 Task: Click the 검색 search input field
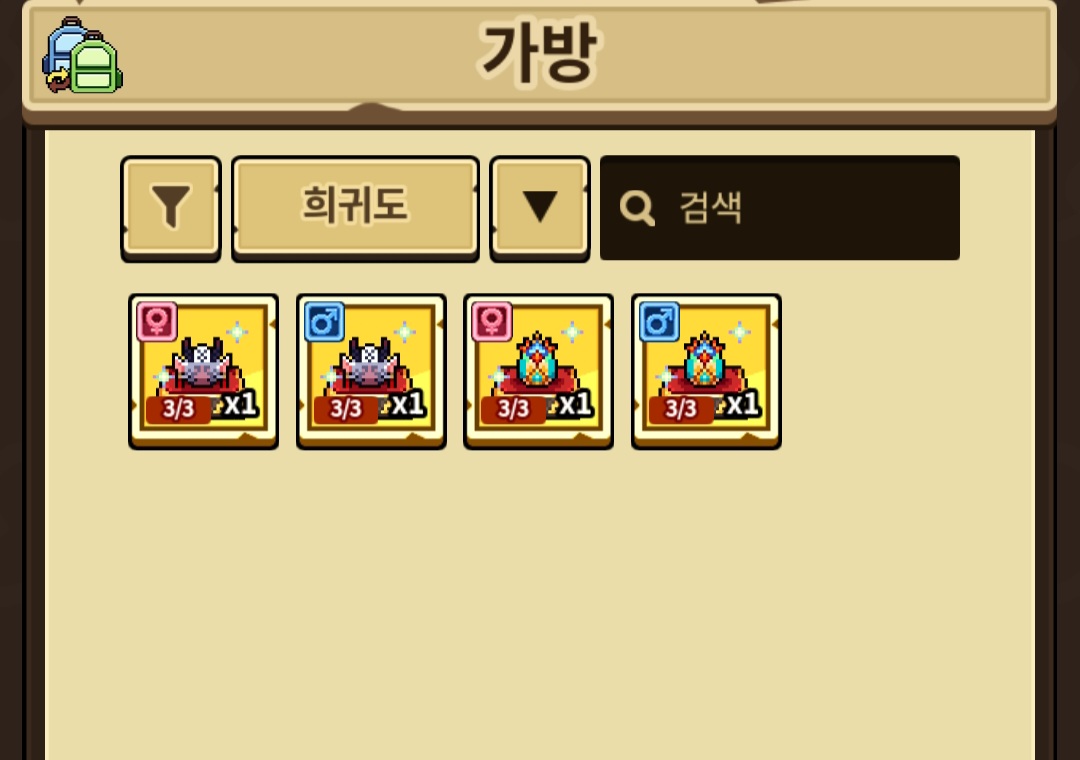780,207
